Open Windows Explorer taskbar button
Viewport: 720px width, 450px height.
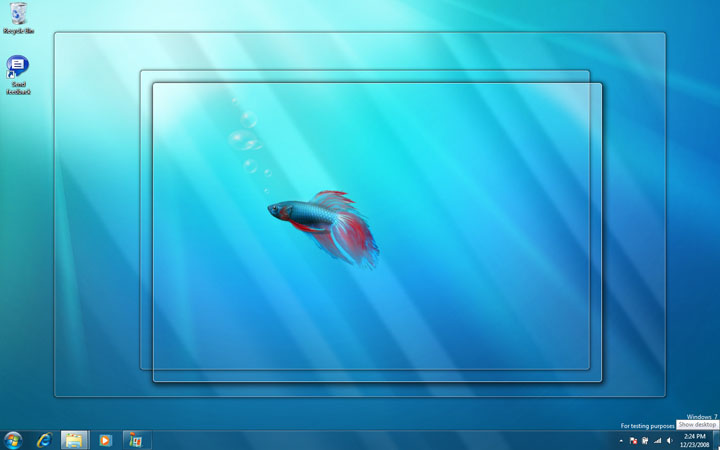74,440
